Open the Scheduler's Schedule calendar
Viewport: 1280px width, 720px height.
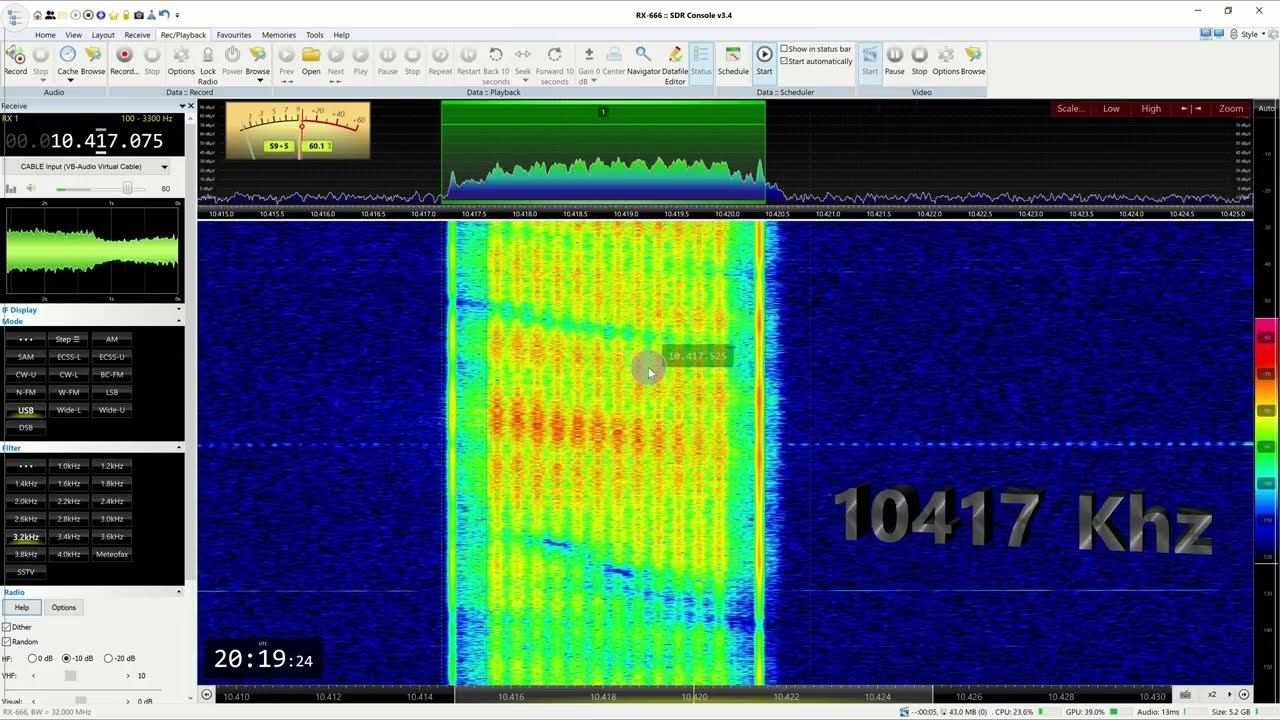point(733,60)
